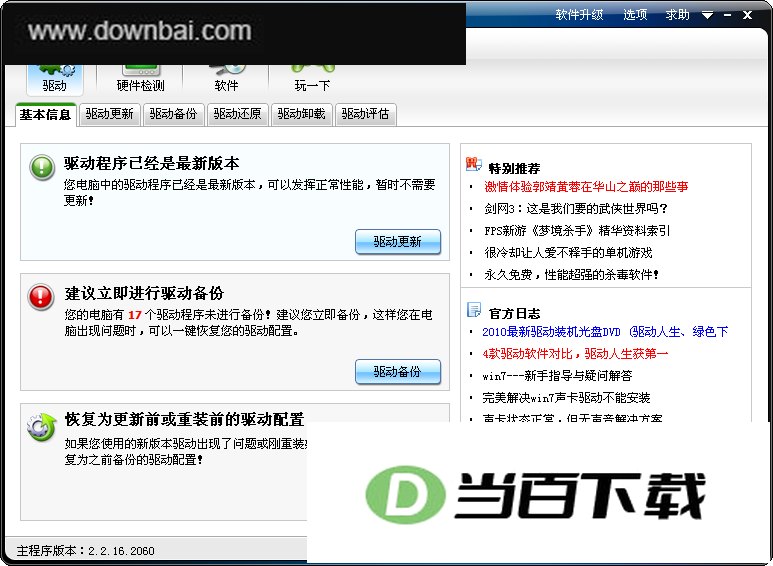
Task: Switch to the 驱动更新 tab
Action: tap(109, 114)
